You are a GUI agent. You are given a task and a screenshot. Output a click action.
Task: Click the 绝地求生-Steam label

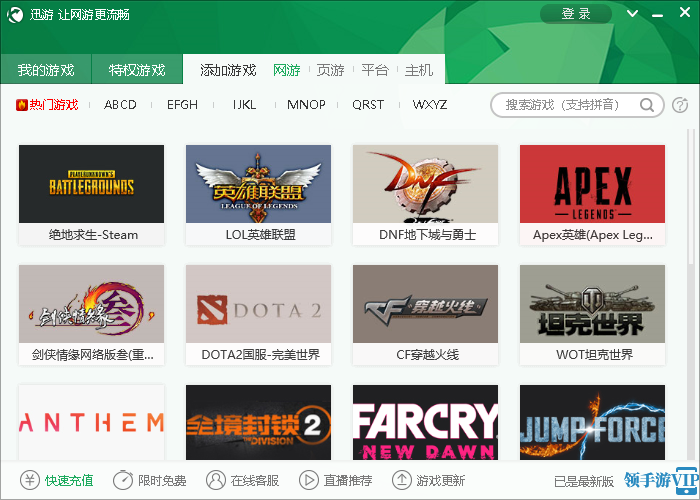point(93,235)
